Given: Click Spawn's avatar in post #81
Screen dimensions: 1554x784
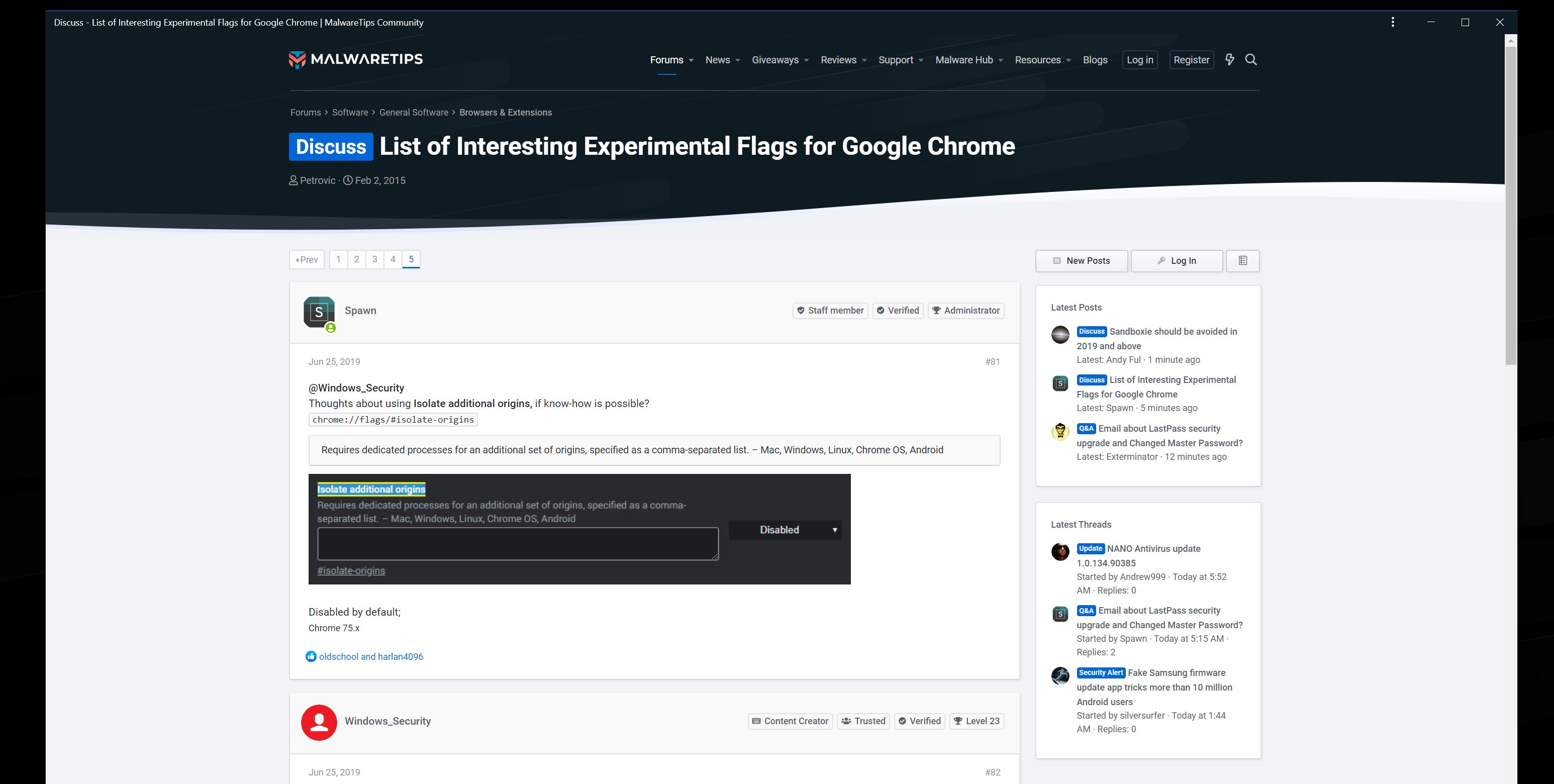Looking at the screenshot, I should (x=319, y=312).
